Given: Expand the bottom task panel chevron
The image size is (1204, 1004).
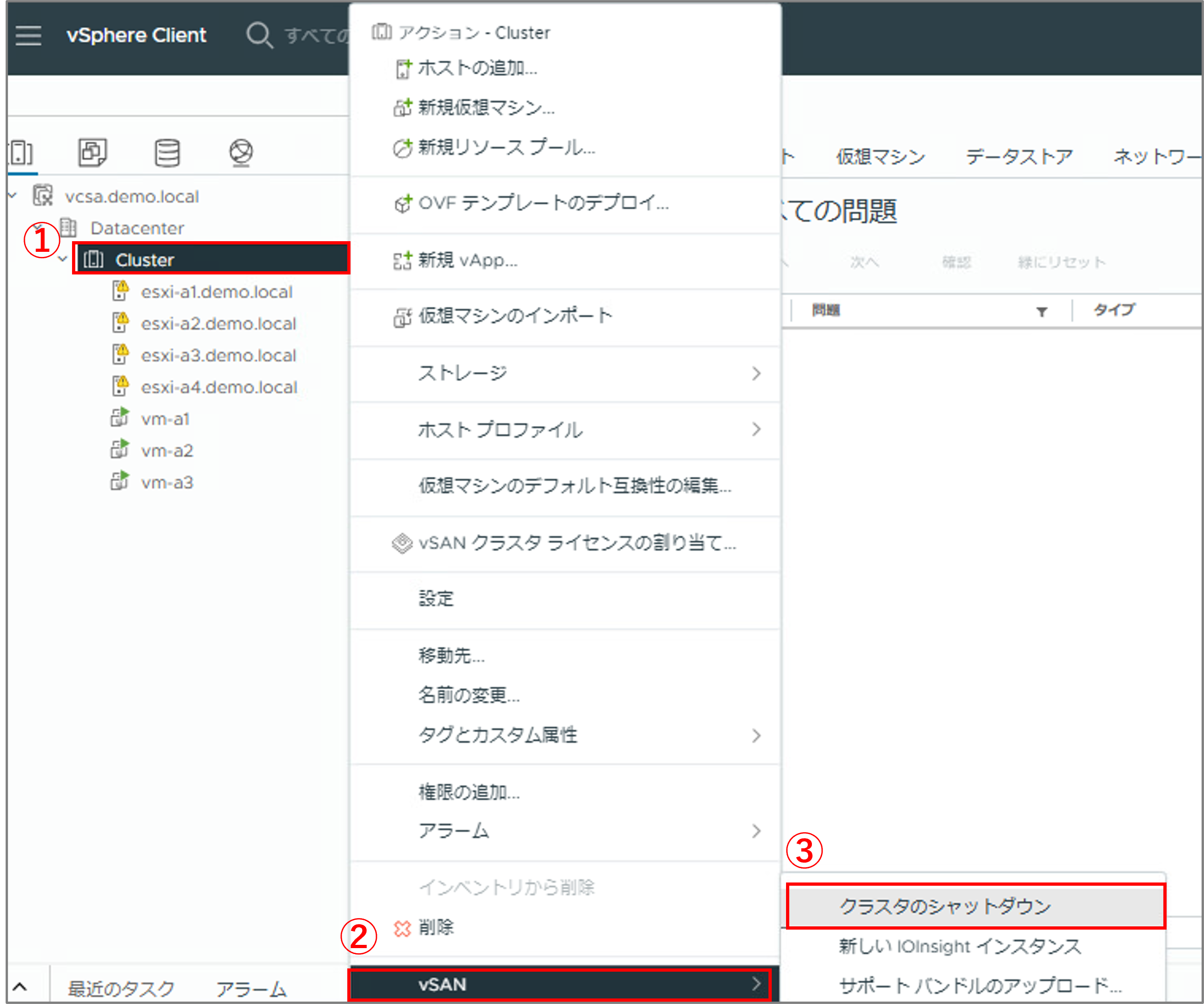Looking at the screenshot, I should pyautogui.click(x=19, y=987).
